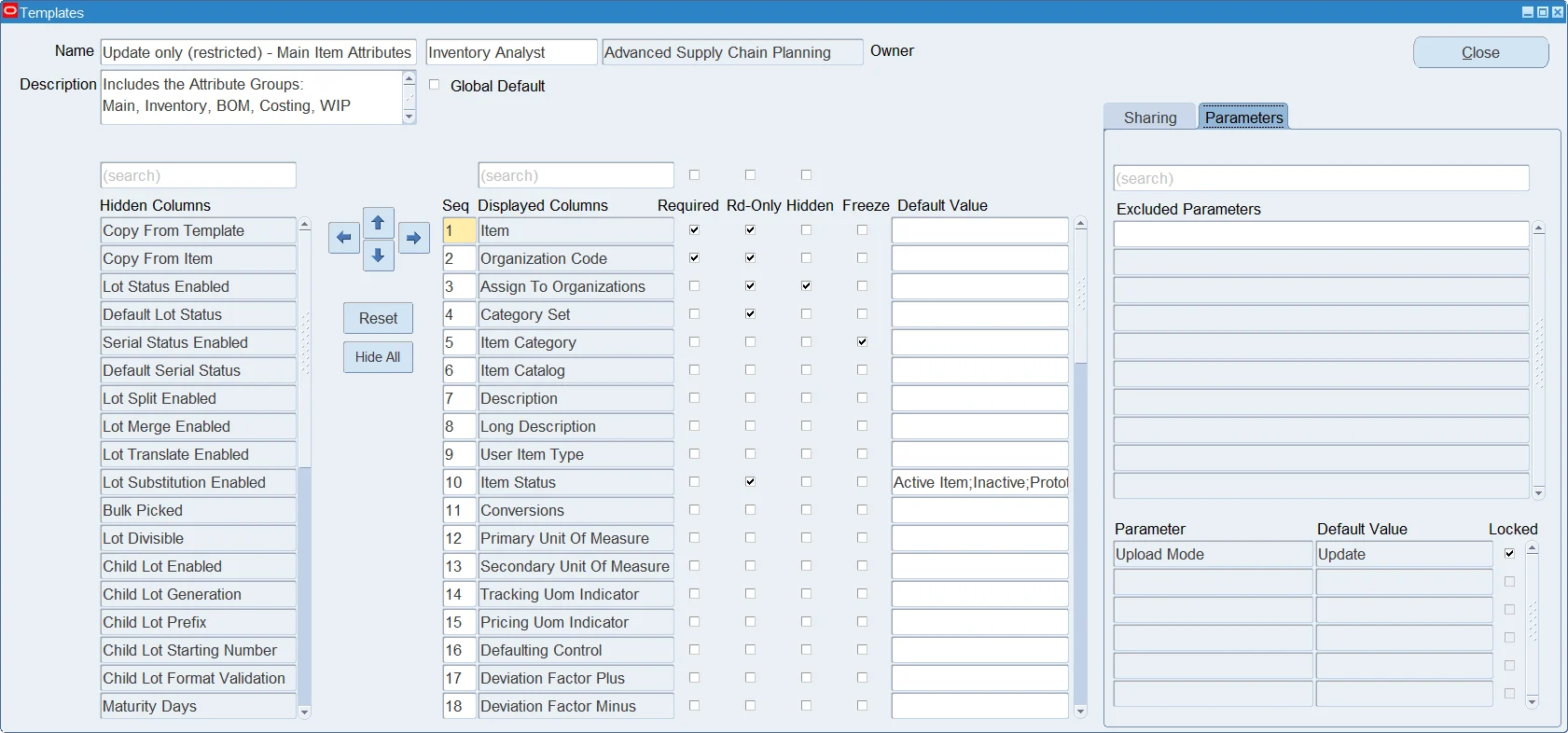Click Hidden Columns search field
The height and width of the screenshot is (733, 1568).
tap(198, 175)
